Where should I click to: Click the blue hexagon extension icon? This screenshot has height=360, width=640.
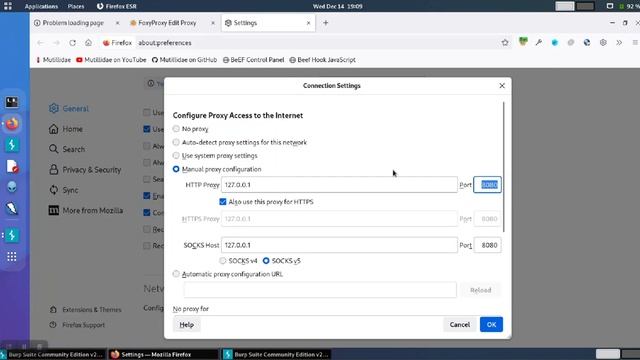coord(555,42)
